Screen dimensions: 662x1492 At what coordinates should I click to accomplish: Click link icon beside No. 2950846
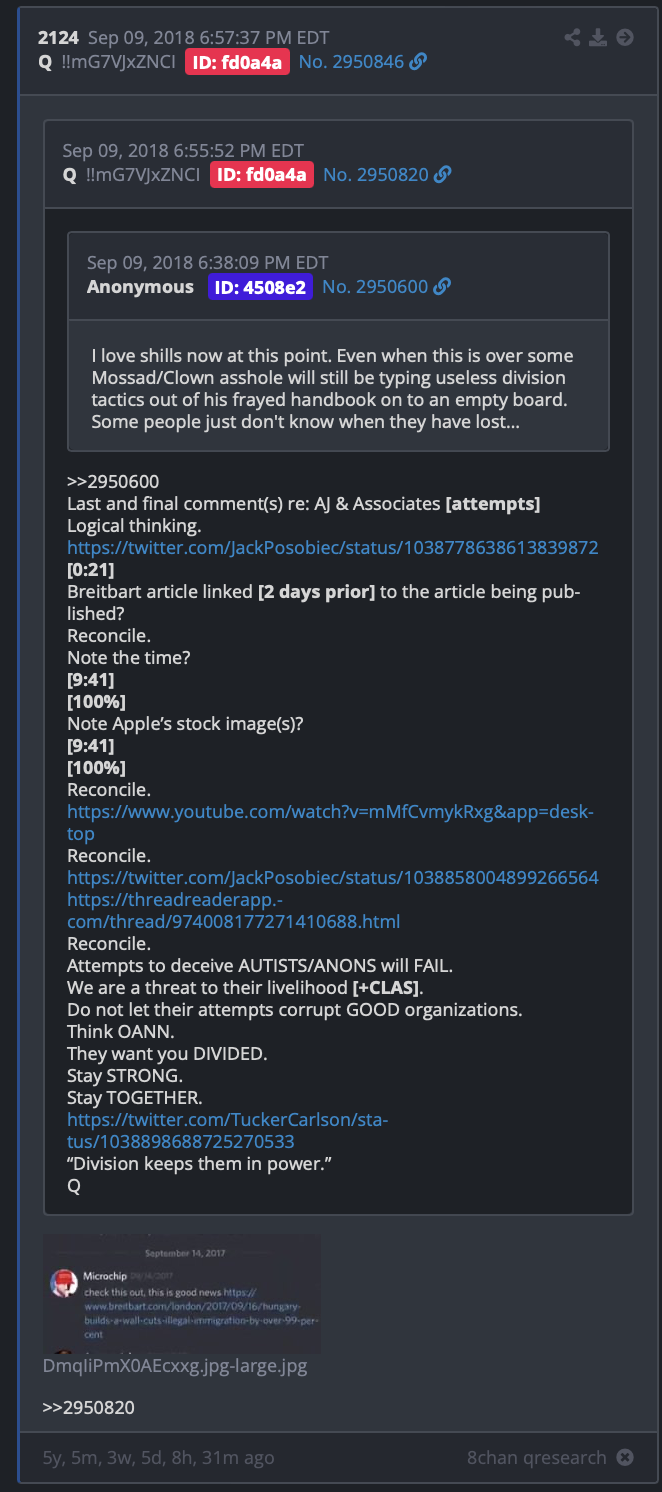(419, 62)
